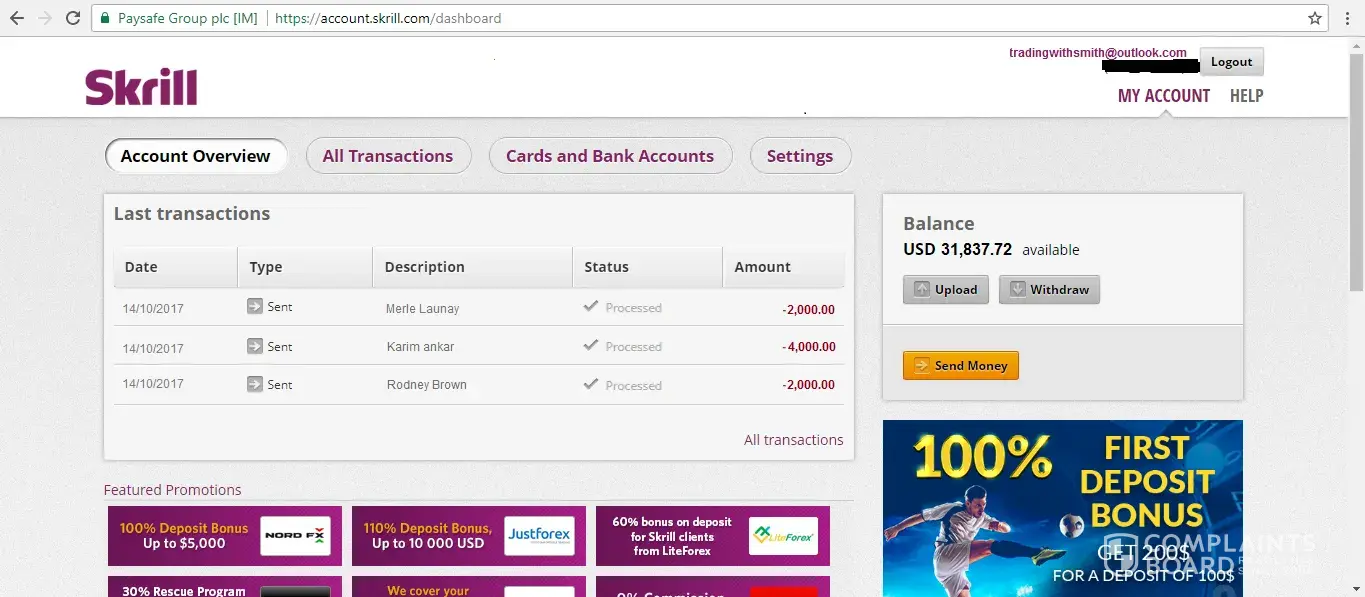Click the up arrow icon on Upload

pyautogui.click(x=920, y=289)
